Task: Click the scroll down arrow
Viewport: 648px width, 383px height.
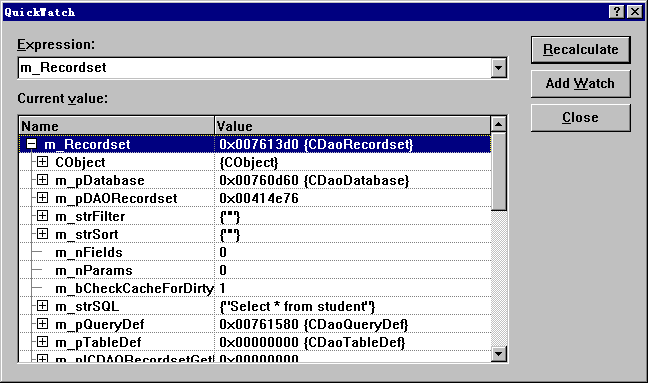Action: 499,354
